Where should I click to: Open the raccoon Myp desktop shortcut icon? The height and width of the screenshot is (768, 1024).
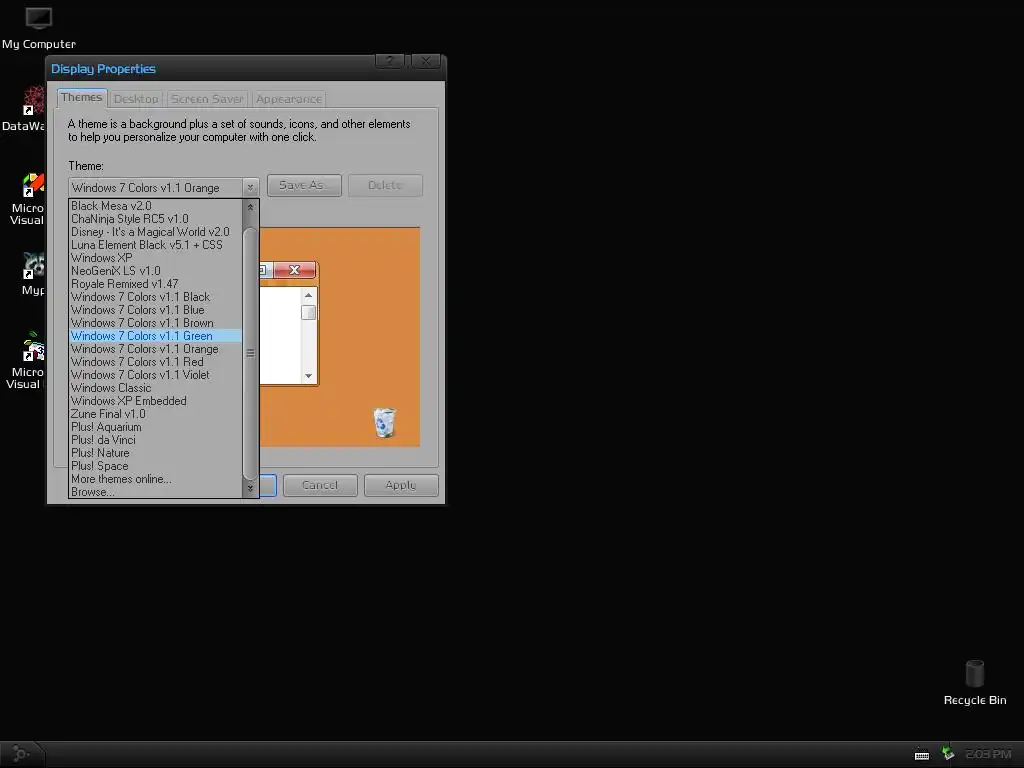point(31,274)
